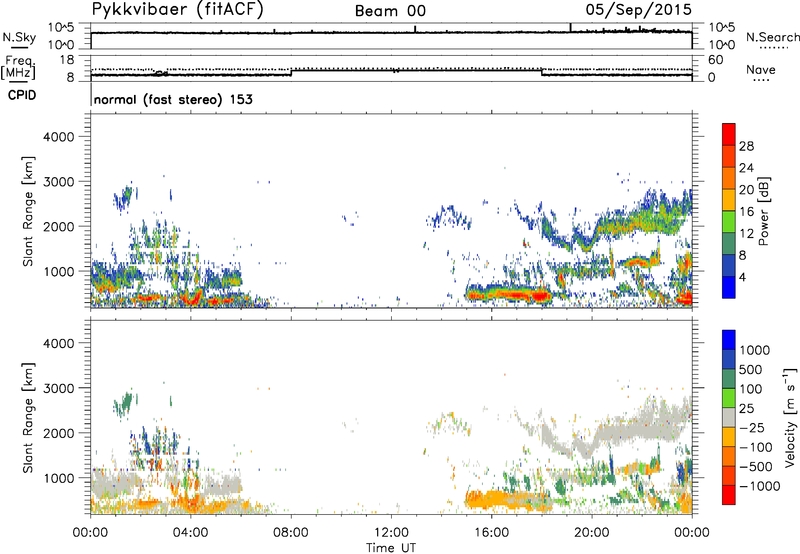Click the 05/Sep/2015 date text

(638, 9)
